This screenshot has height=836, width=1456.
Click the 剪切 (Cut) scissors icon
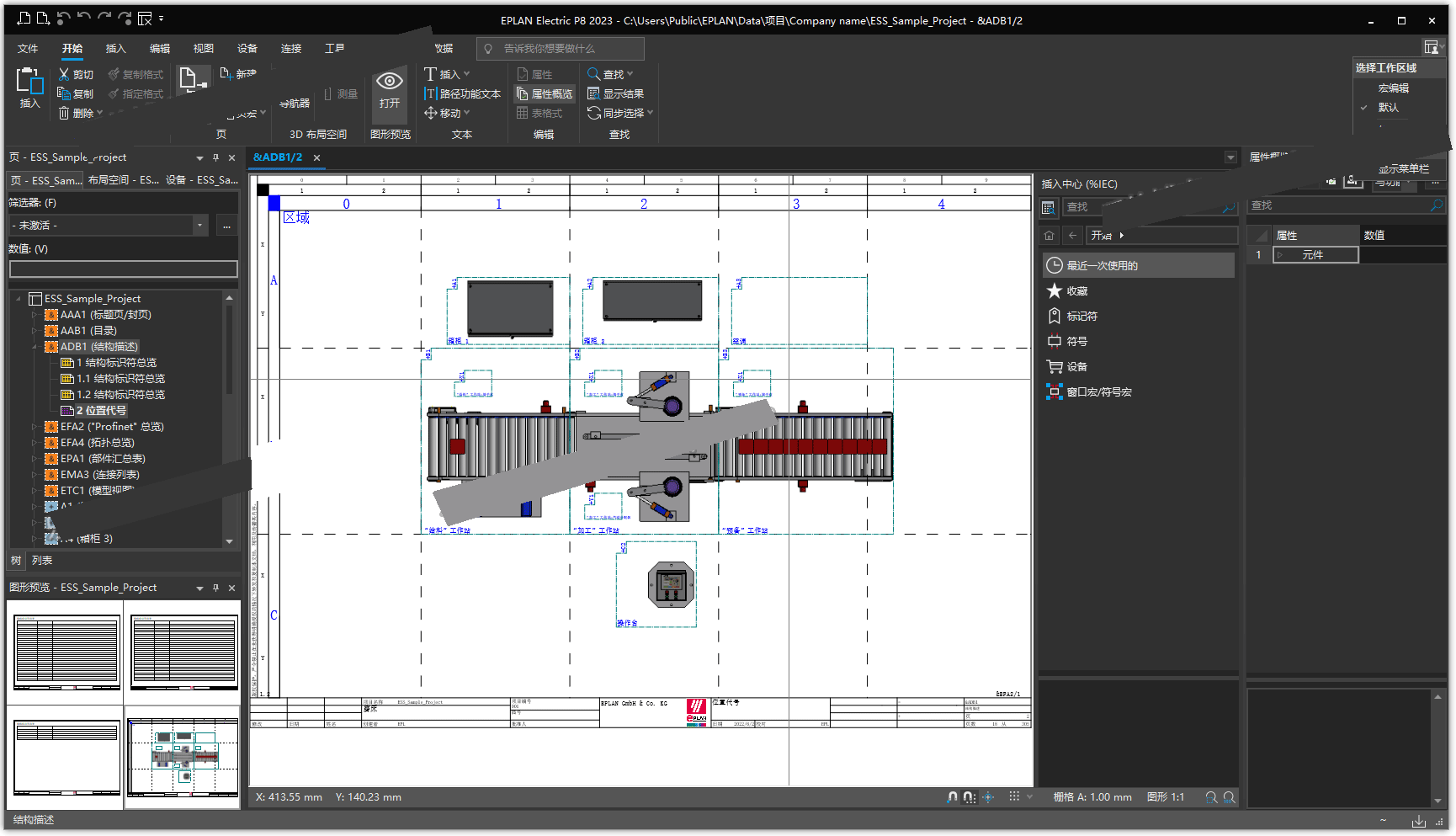(64, 74)
